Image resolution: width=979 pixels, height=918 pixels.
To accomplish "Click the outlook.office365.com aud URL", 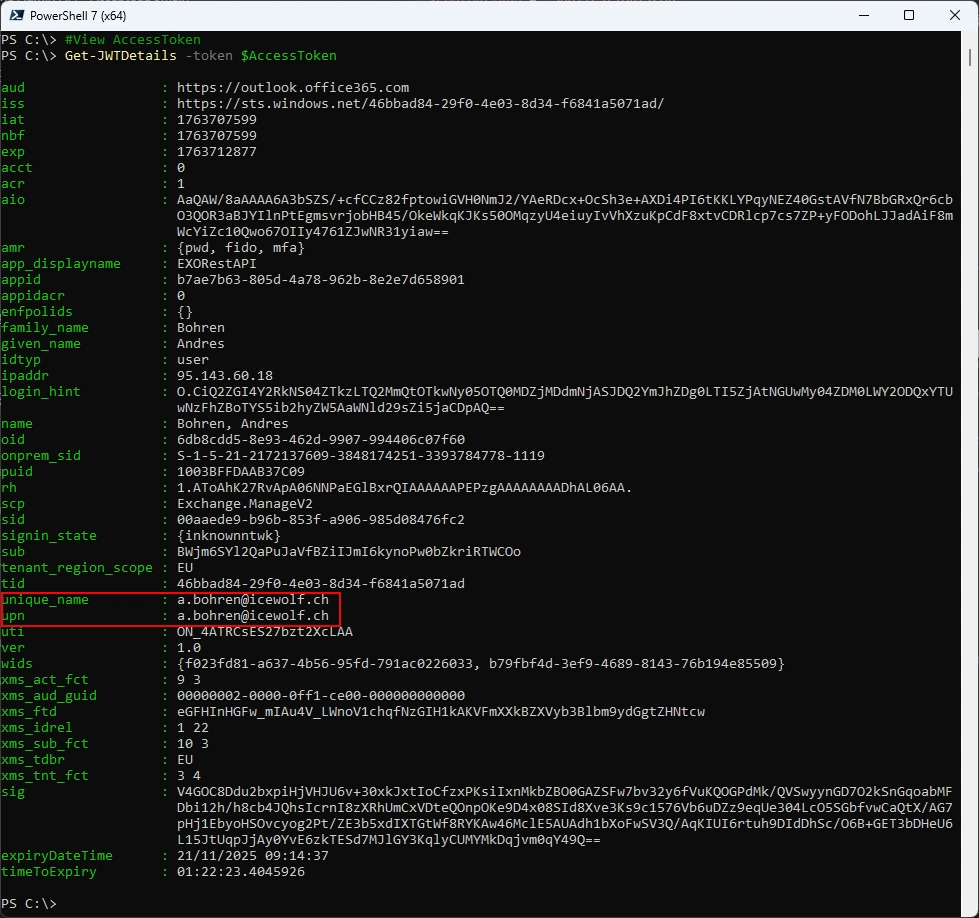I will (293, 88).
